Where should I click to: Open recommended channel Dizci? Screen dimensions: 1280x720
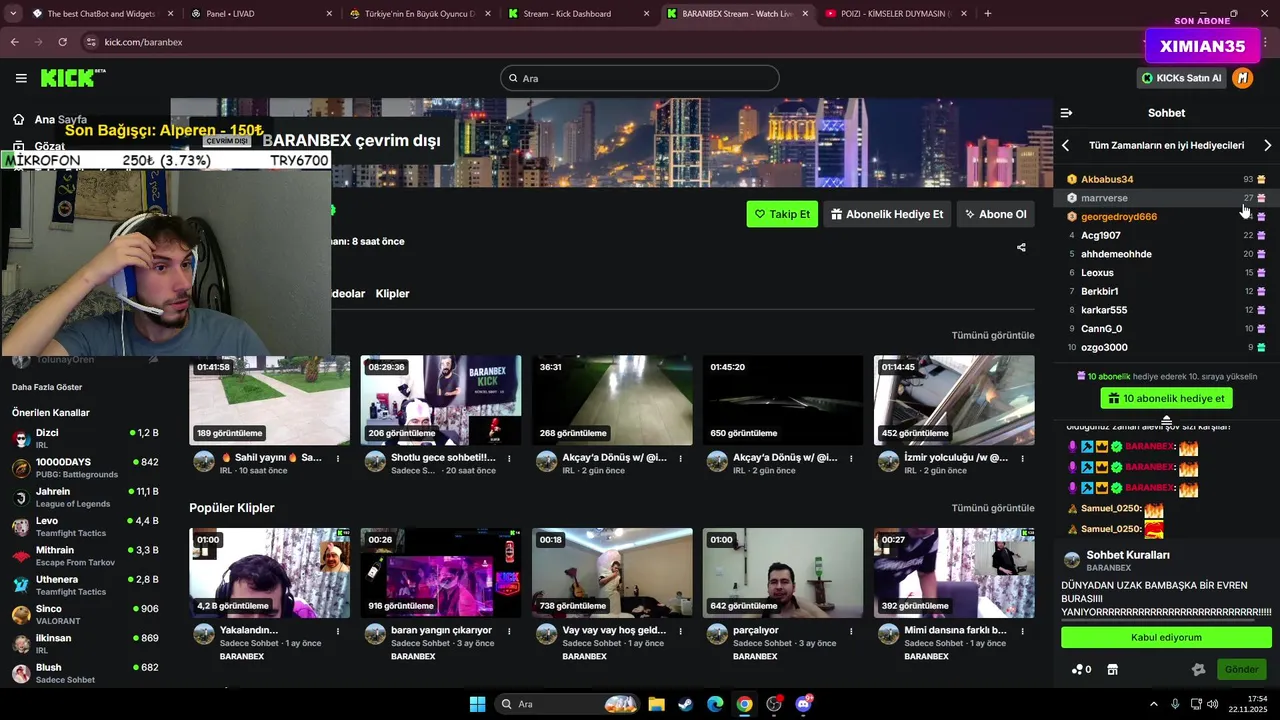[x=85, y=438]
